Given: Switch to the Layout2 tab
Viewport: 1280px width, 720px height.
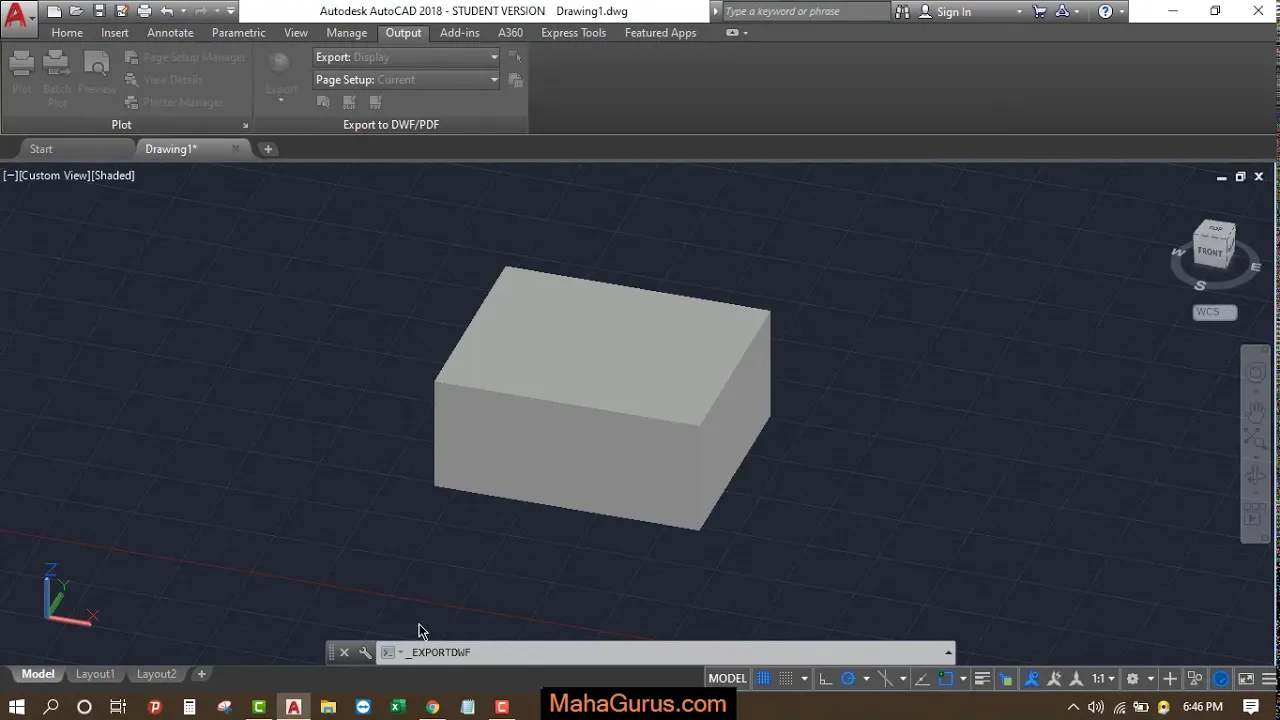Looking at the screenshot, I should point(156,674).
